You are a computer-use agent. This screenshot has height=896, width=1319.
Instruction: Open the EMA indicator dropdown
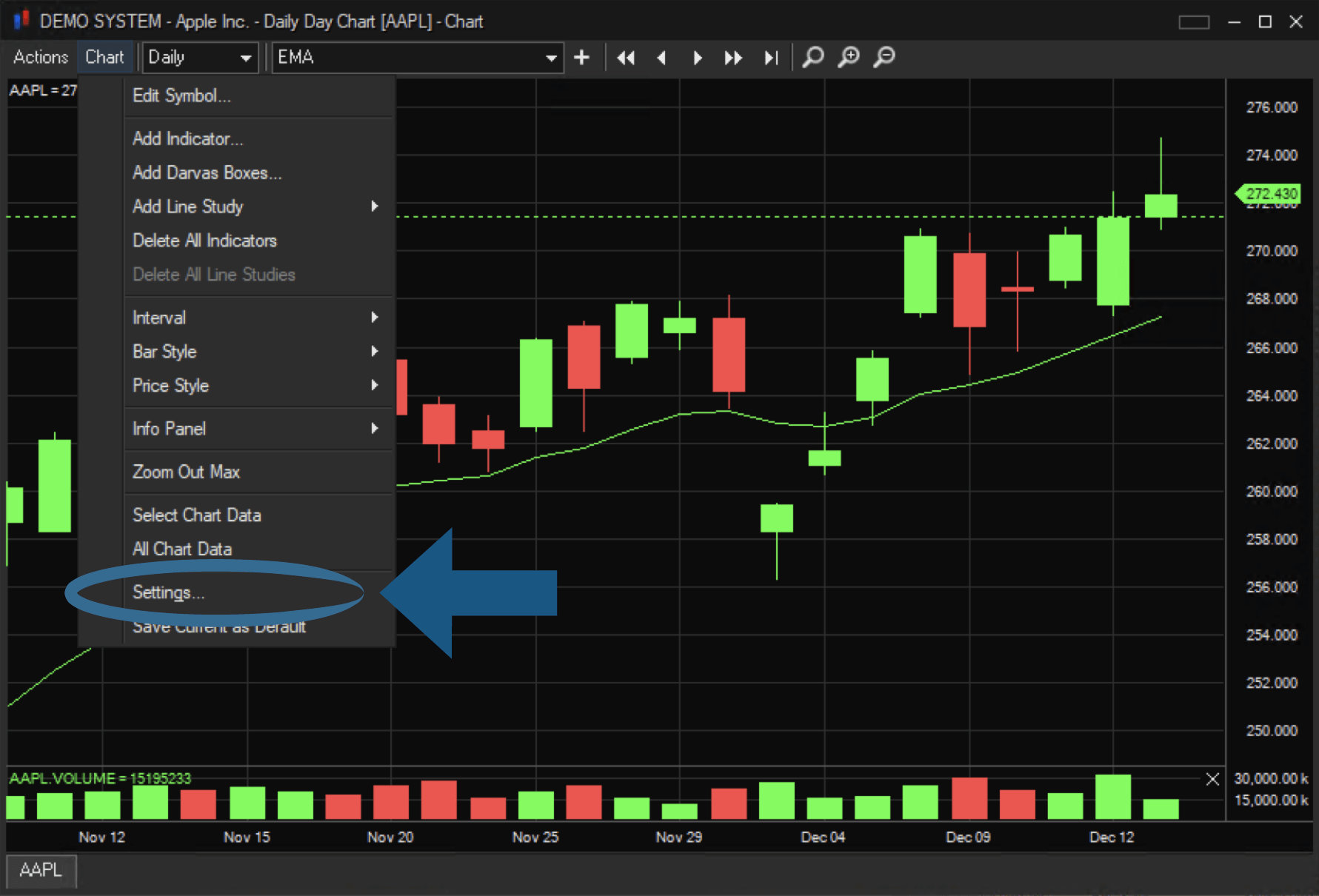[x=418, y=57]
